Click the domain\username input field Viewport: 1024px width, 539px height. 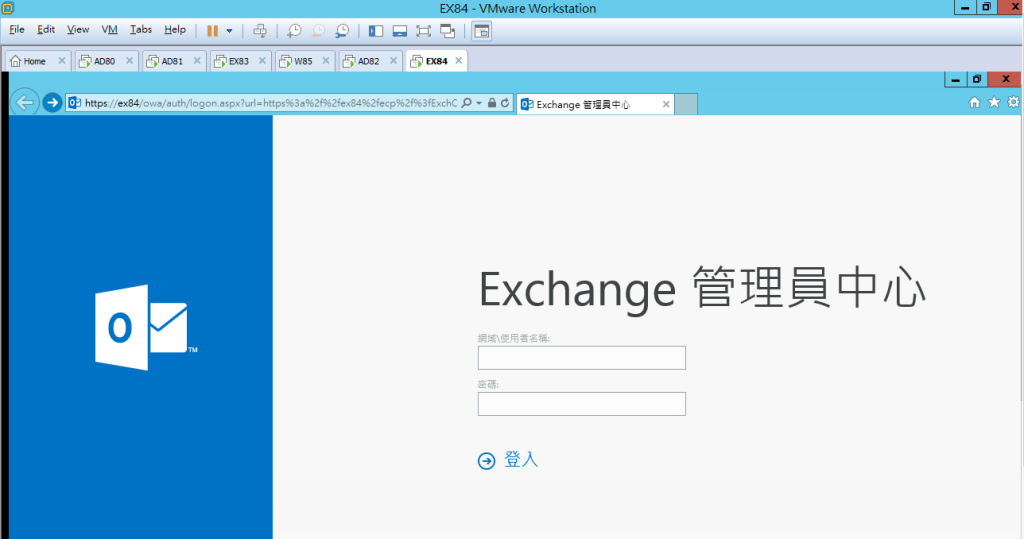(x=581, y=358)
